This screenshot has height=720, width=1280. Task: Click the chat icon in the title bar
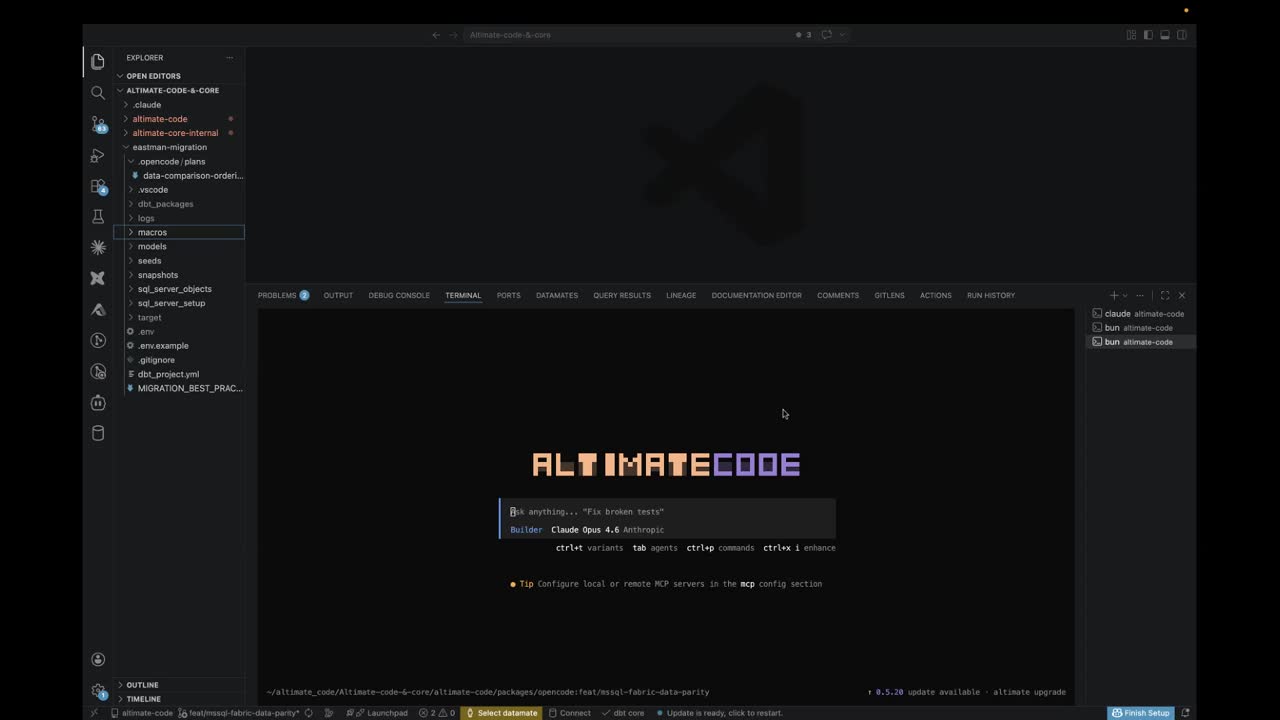coord(826,35)
